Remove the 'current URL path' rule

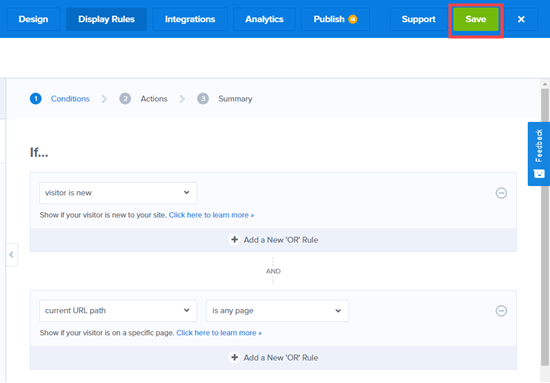pyautogui.click(x=501, y=311)
